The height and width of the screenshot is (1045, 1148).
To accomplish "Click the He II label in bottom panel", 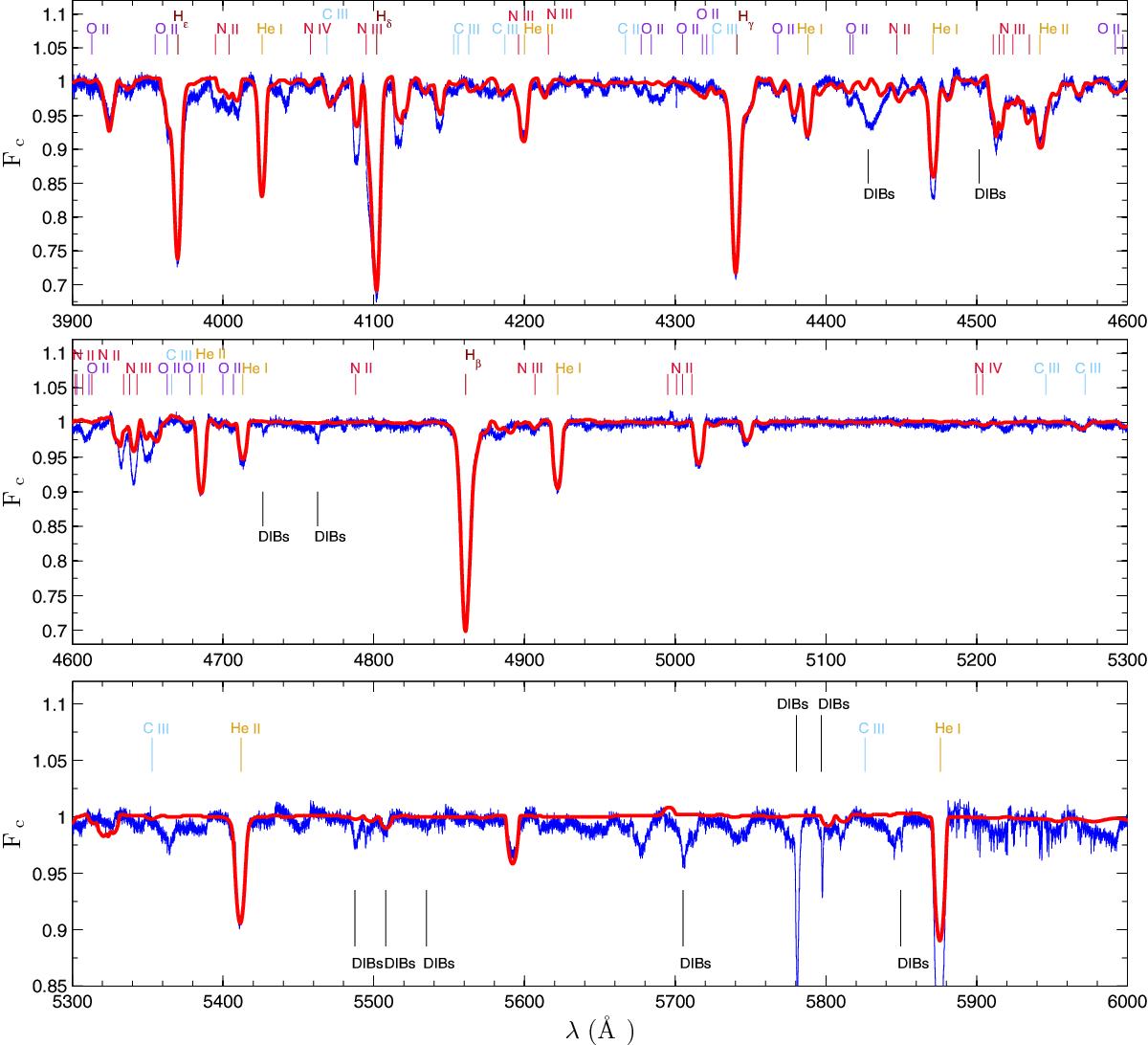I will pyautogui.click(x=246, y=728).
